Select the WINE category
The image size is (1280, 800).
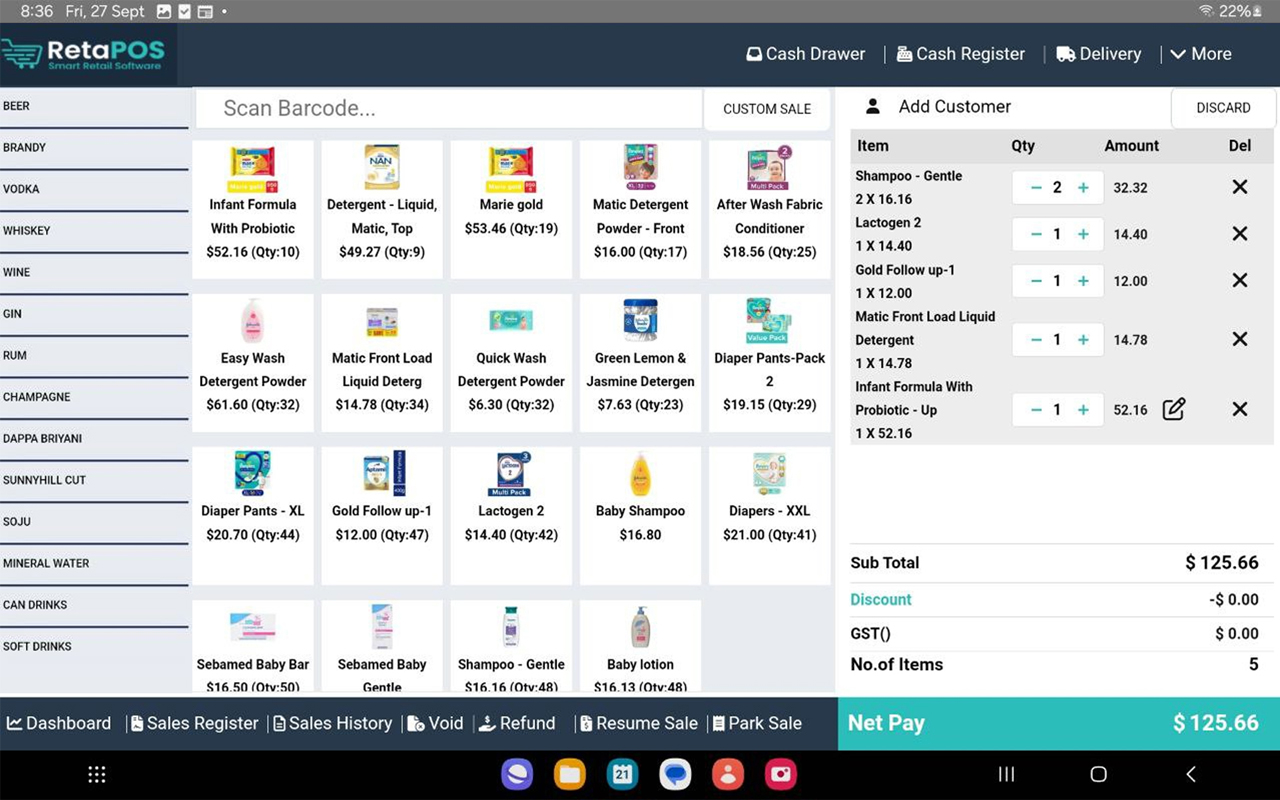coord(94,273)
